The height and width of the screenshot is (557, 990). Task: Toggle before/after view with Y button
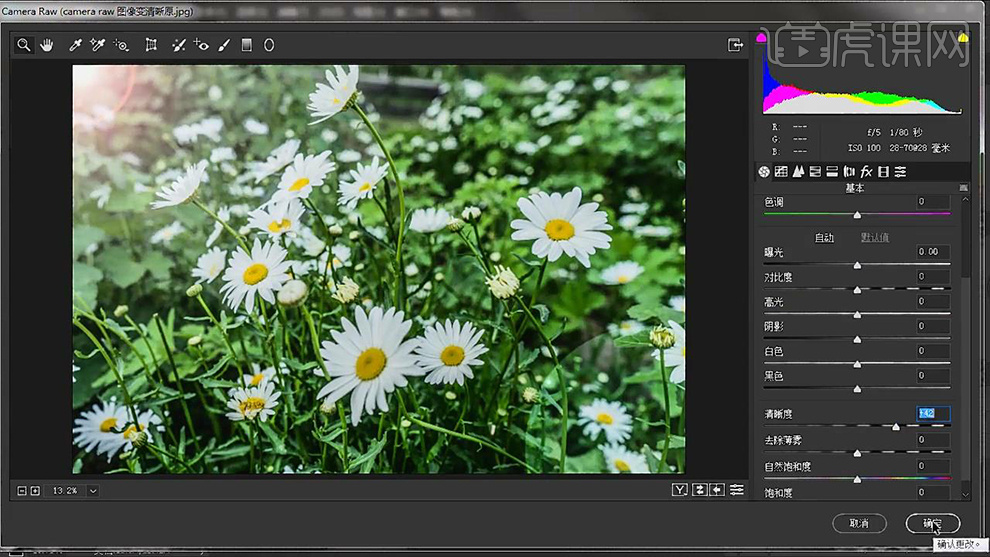pyautogui.click(x=679, y=490)
